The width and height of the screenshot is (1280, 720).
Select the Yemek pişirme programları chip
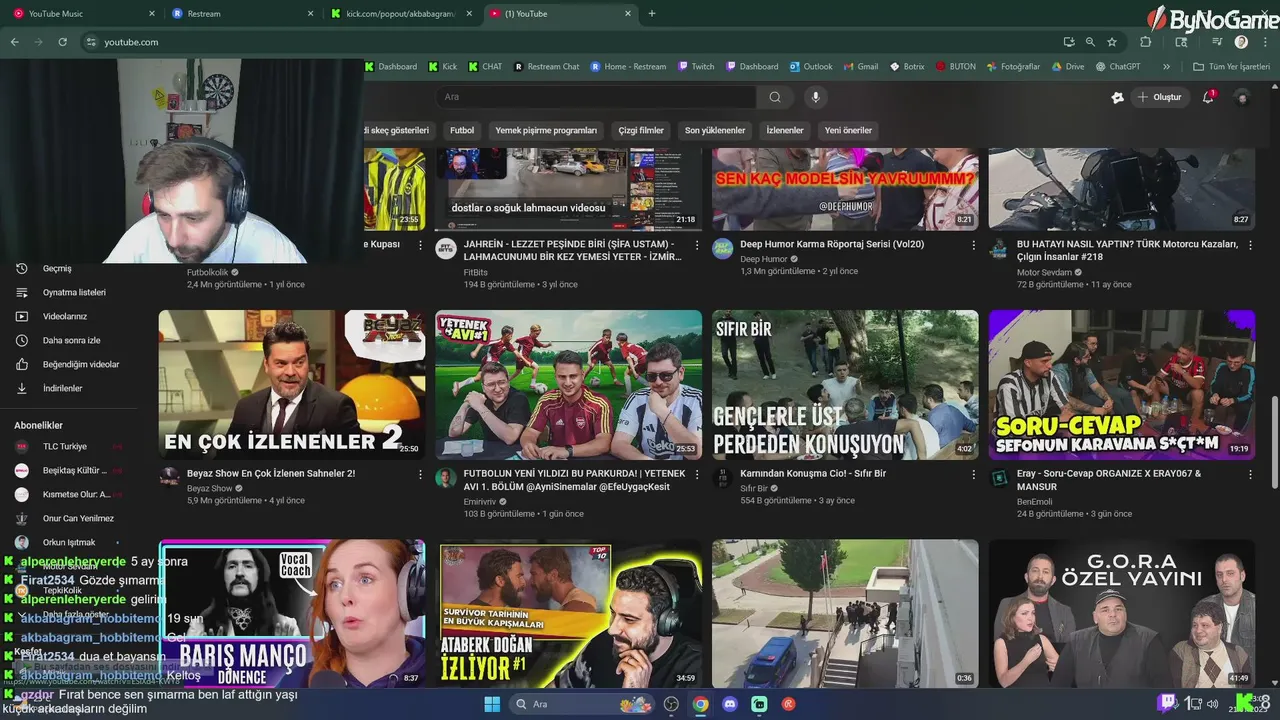click(x=546, y=130)
